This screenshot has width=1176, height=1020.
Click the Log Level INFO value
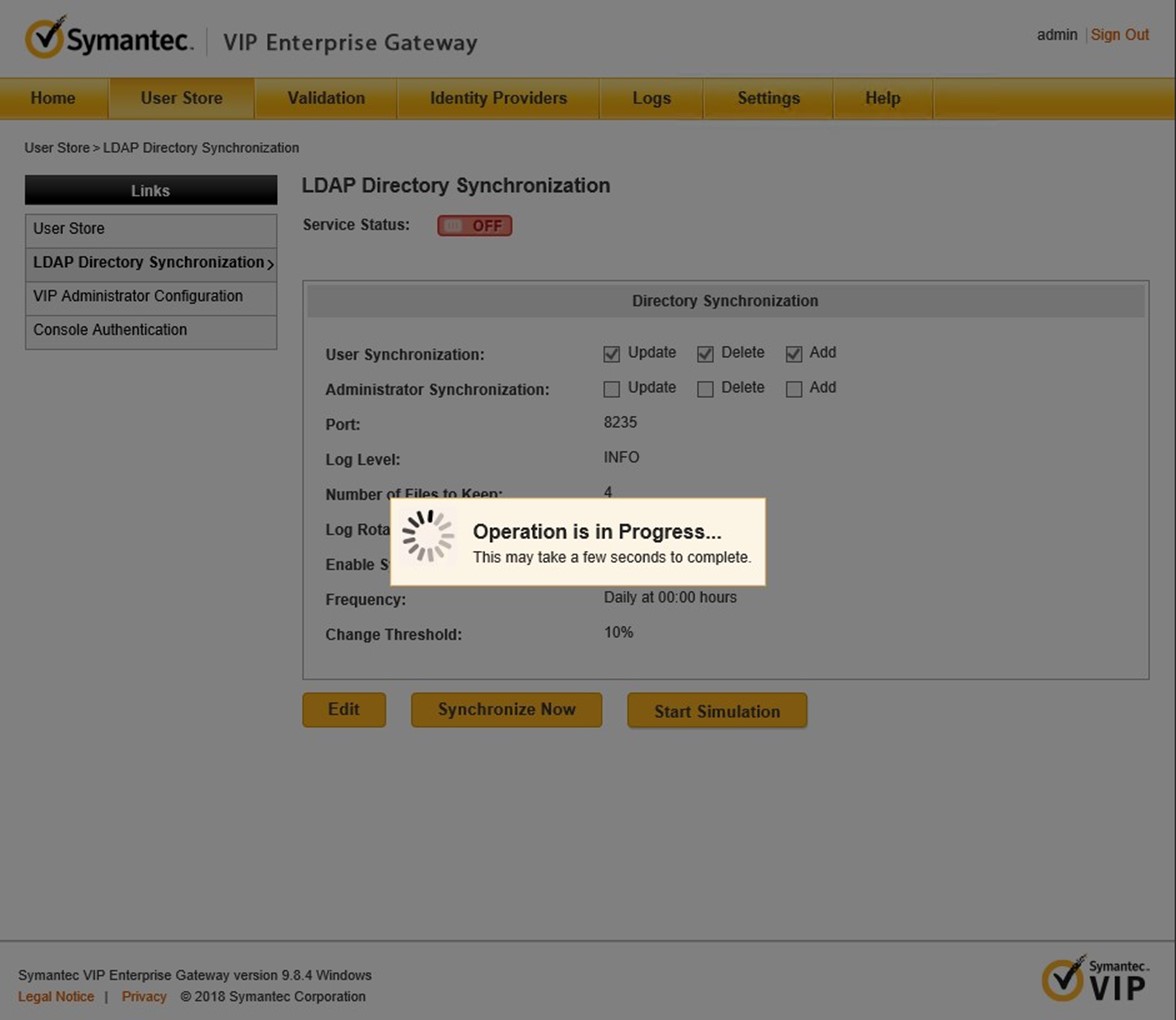pos(622,458)
